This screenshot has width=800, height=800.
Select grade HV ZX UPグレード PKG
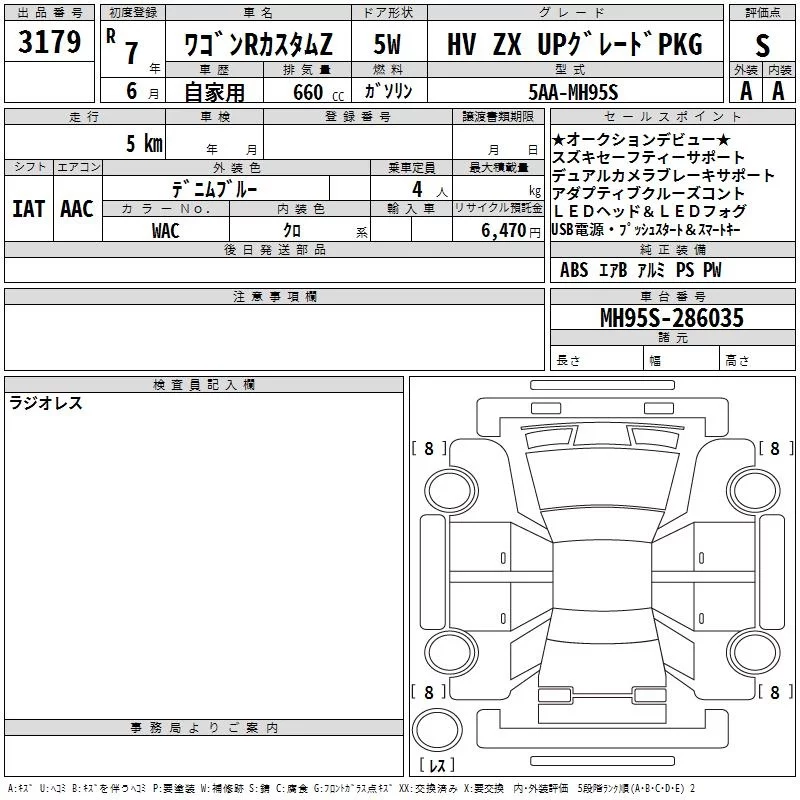click(574, 44)
